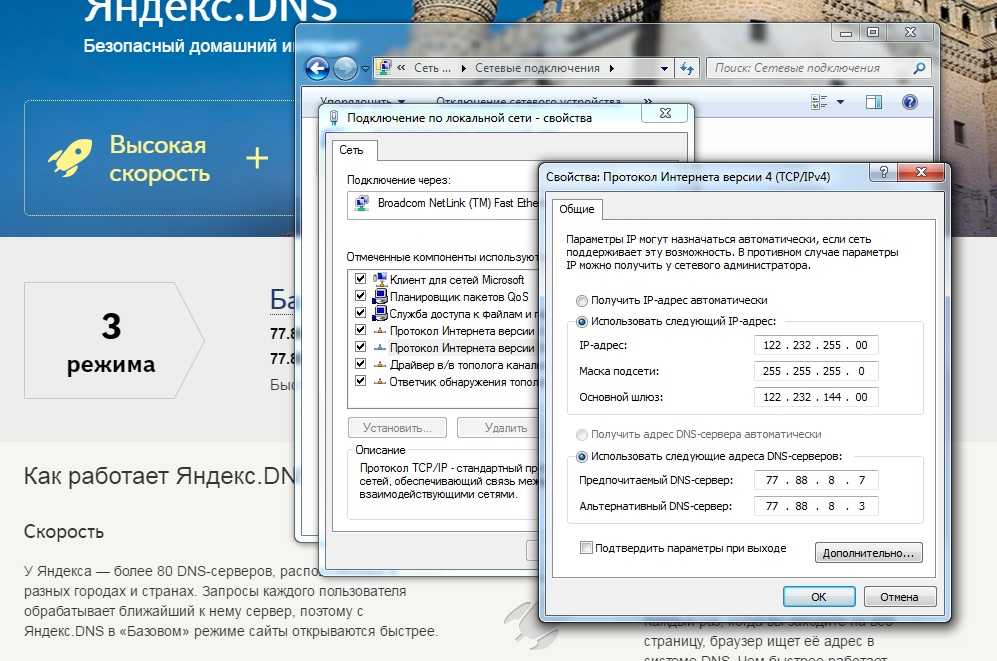Click the Как работает Яндекс.DNS heading
Image resolution: width=997 pixels, height=661 pixels.
(160, 476)
